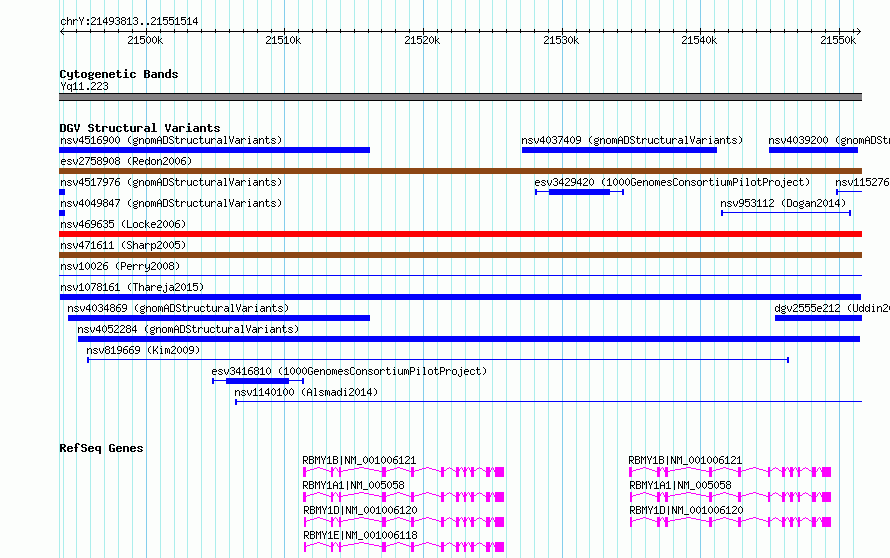Image resolution: width=890 pixels, height=558 pixels.
Task: Select variant label nsv1078161 (Thareja2015)
Action: click(132, 287)
